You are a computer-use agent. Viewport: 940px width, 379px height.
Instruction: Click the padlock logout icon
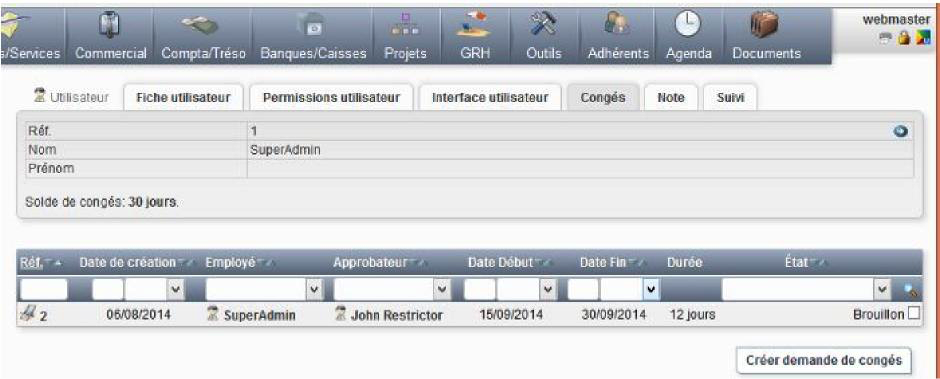point(905,38)
